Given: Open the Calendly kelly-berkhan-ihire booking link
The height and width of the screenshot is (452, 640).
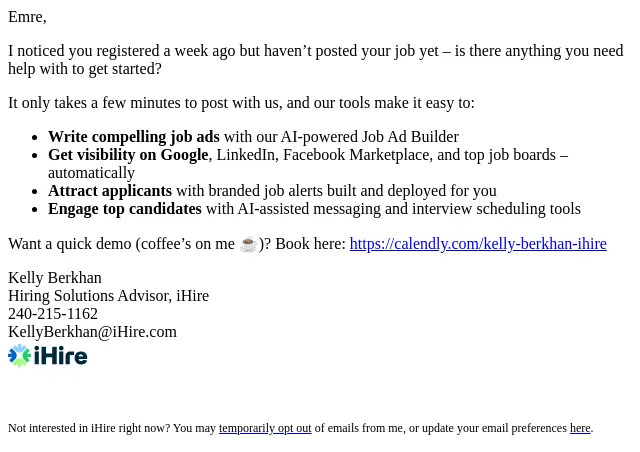Looking at the screenshot, I should click(478, 244).
